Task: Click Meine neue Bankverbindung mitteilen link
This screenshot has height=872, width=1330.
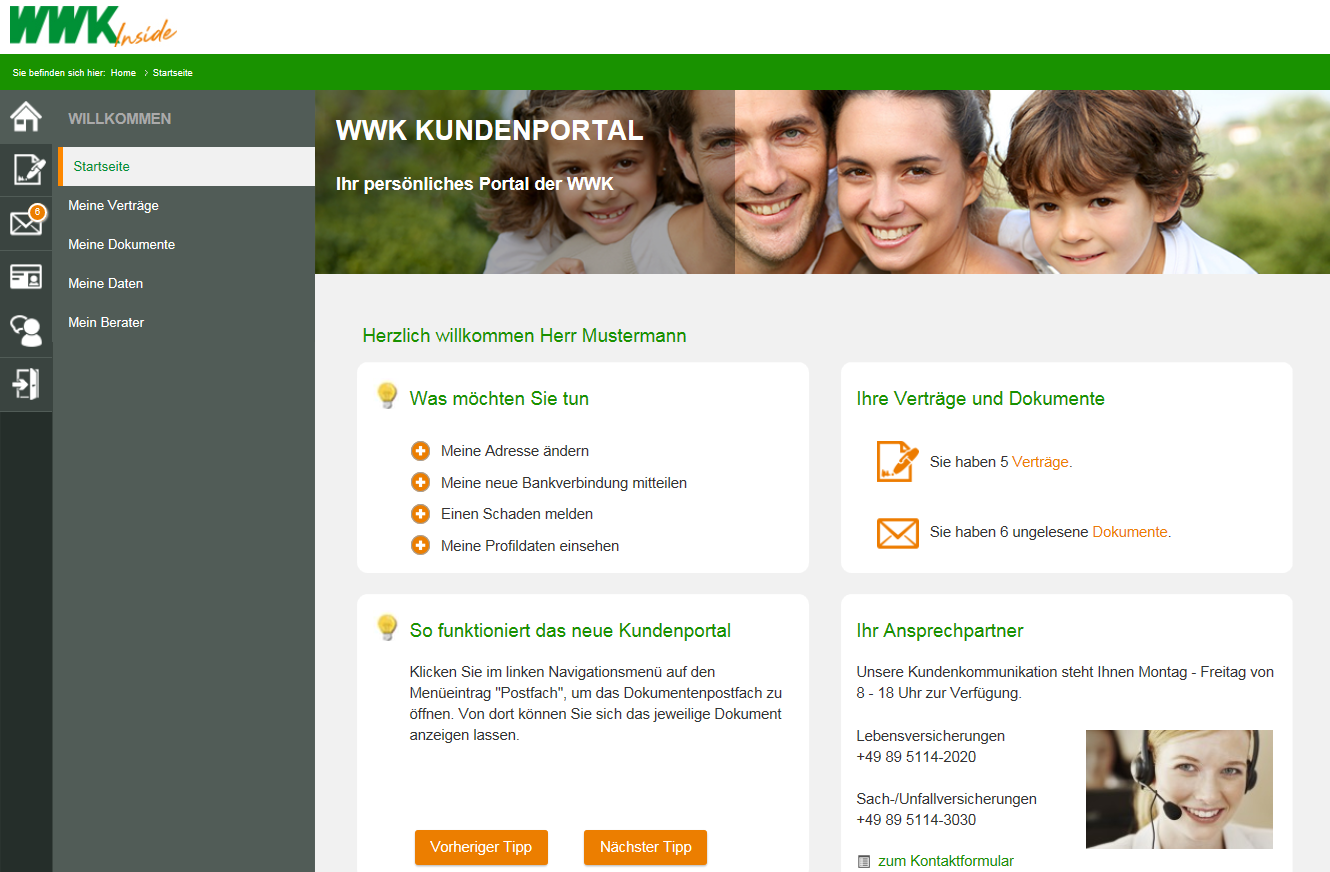Action: (564, 483)
